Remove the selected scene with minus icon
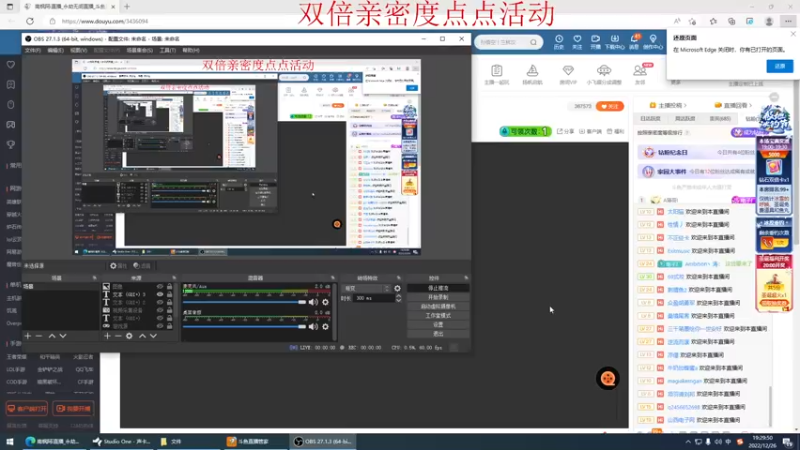Screen dimensions: 800x450 click(39, 336)
